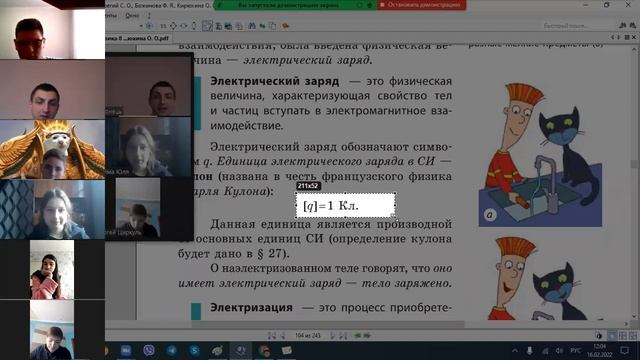This screenshot has height=360, width=640.
Task: Select the PDF document tab
Action: point(138,38)
